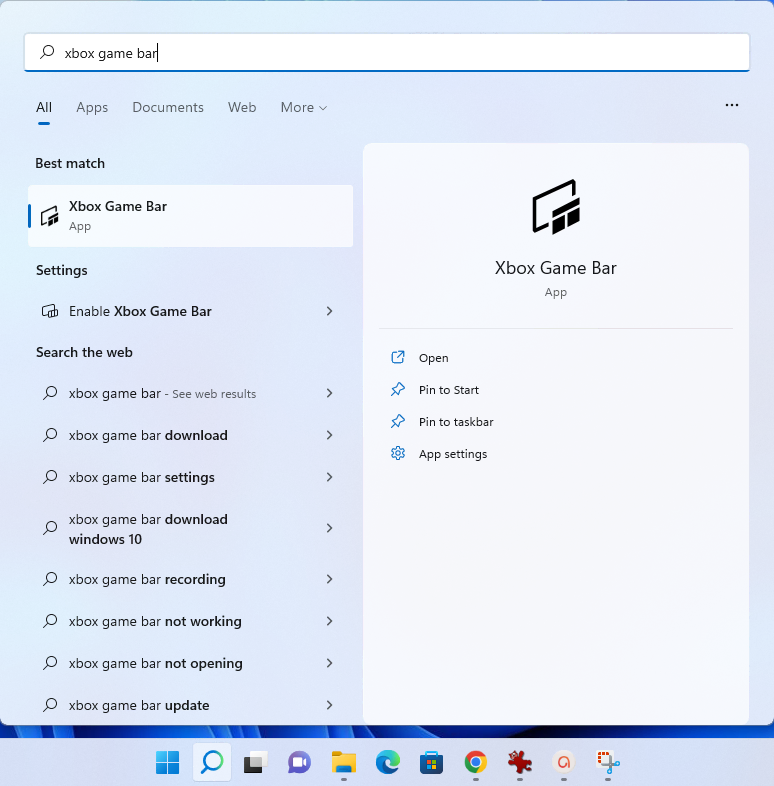Switch to the All tab

pos(44,107)
